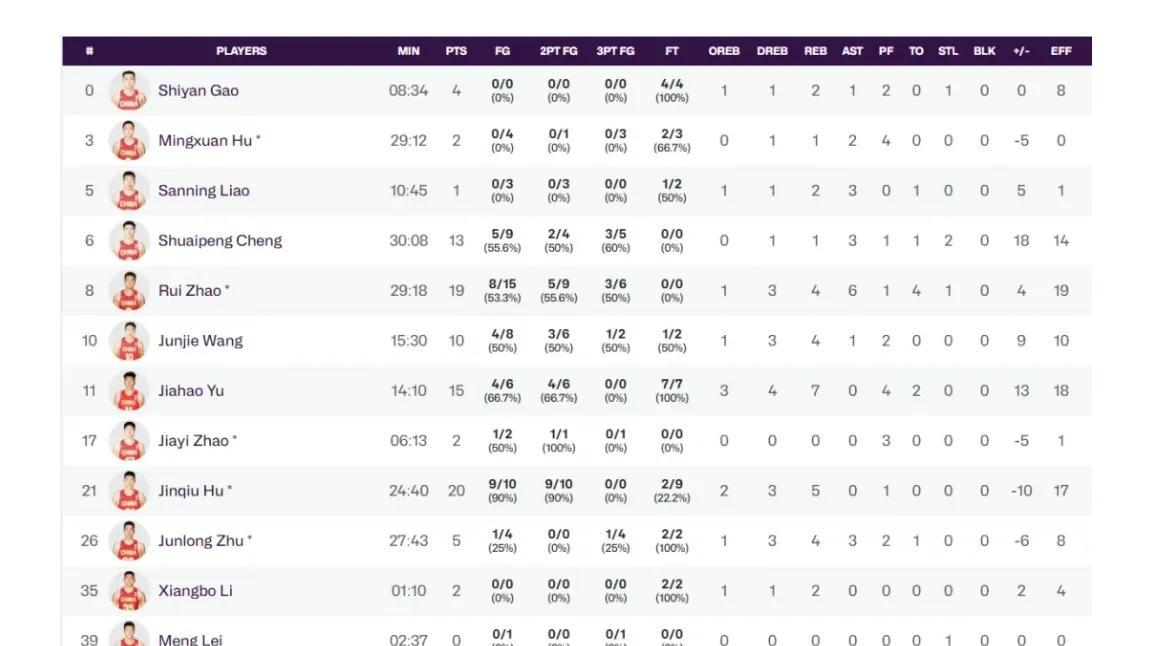Click Rui Zhao's avatar thumbnail
Image resolution: width=1152 pixels, height=646 pixels.
[128, 291]
